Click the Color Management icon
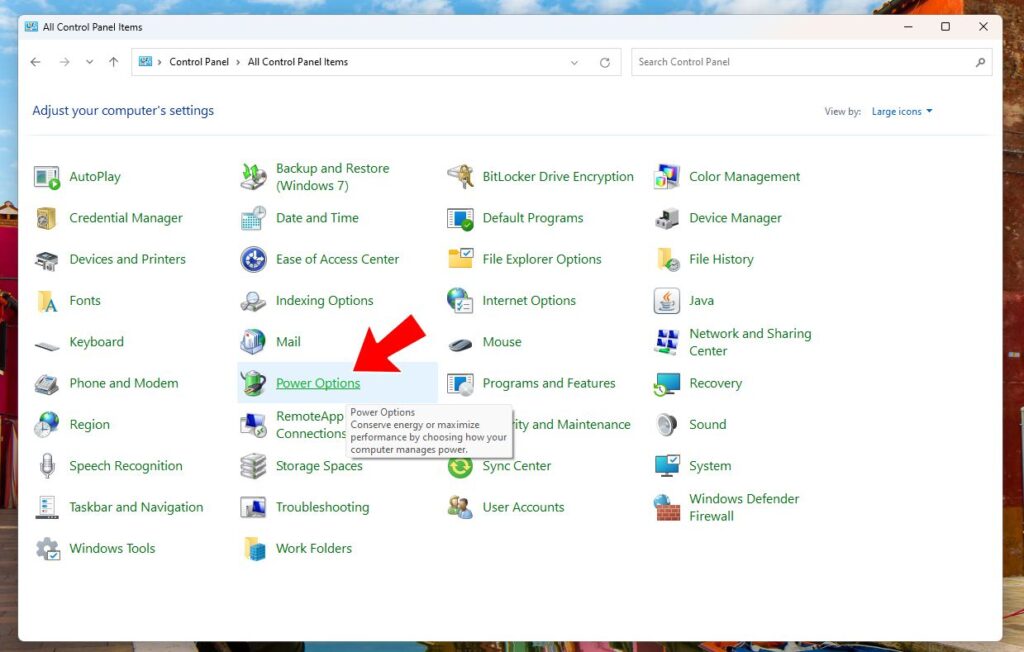1024x652 pixels. pos(667,177)
